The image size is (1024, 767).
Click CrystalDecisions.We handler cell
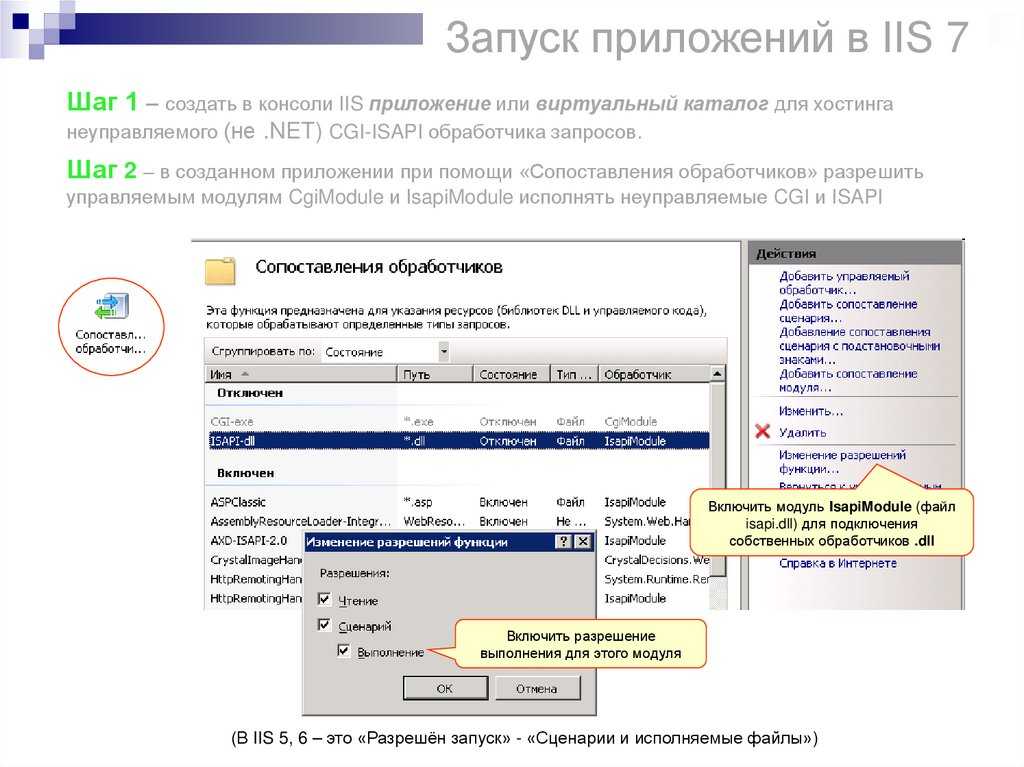coord(656,560)
